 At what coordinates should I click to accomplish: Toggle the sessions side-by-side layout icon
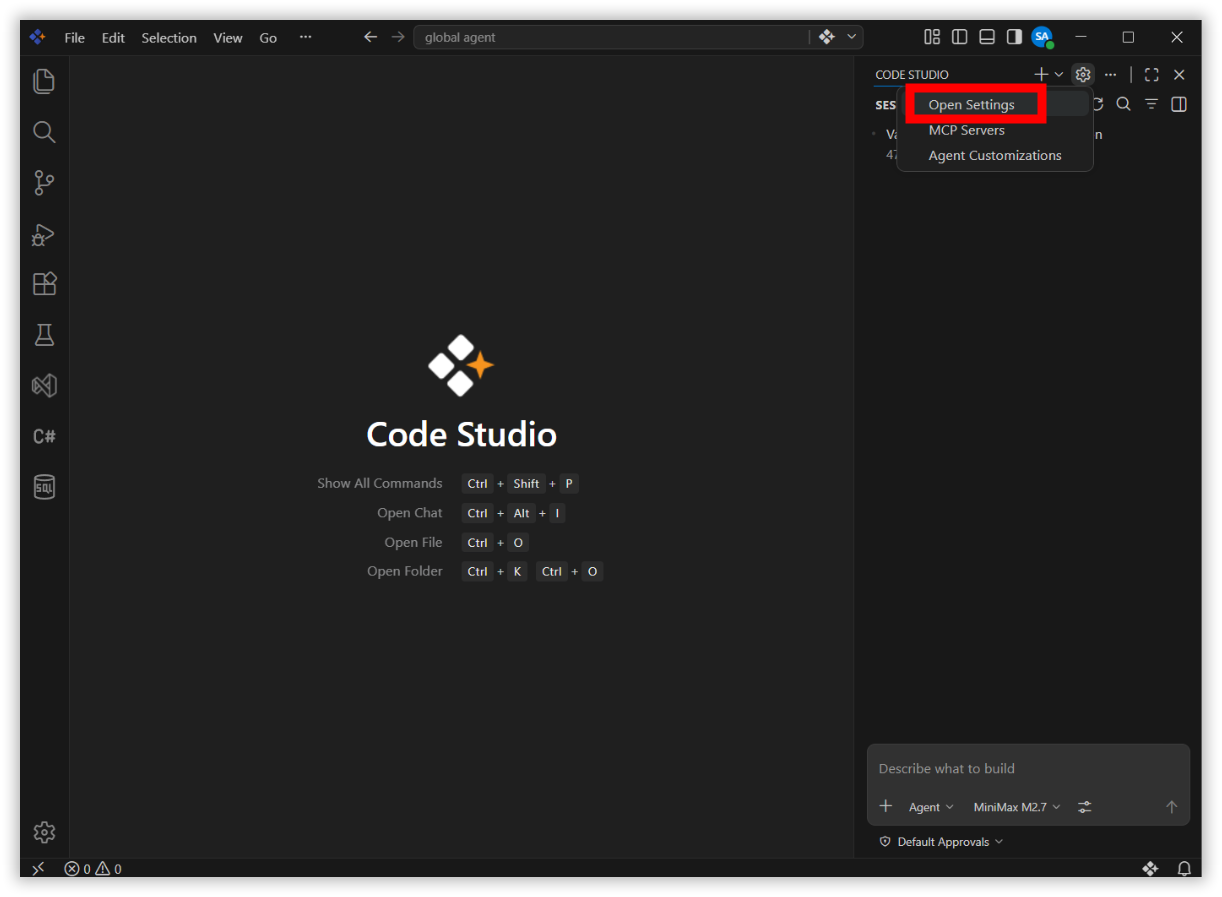pos(1179,104)
